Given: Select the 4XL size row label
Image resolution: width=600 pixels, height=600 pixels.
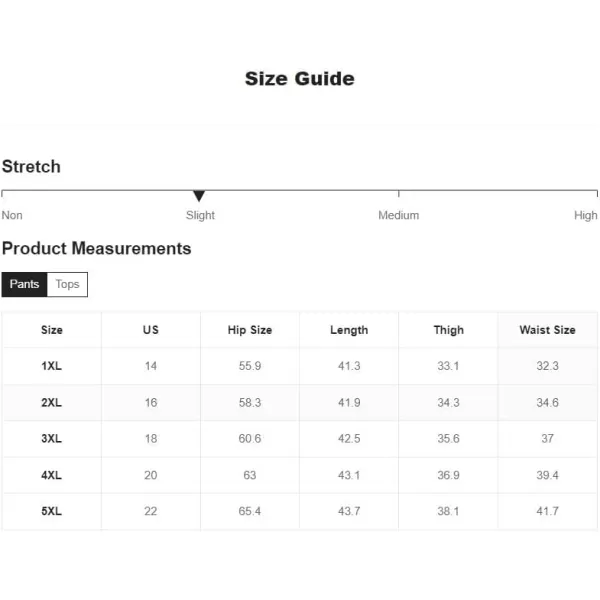Looking at the screenshot, I should 51,475.
